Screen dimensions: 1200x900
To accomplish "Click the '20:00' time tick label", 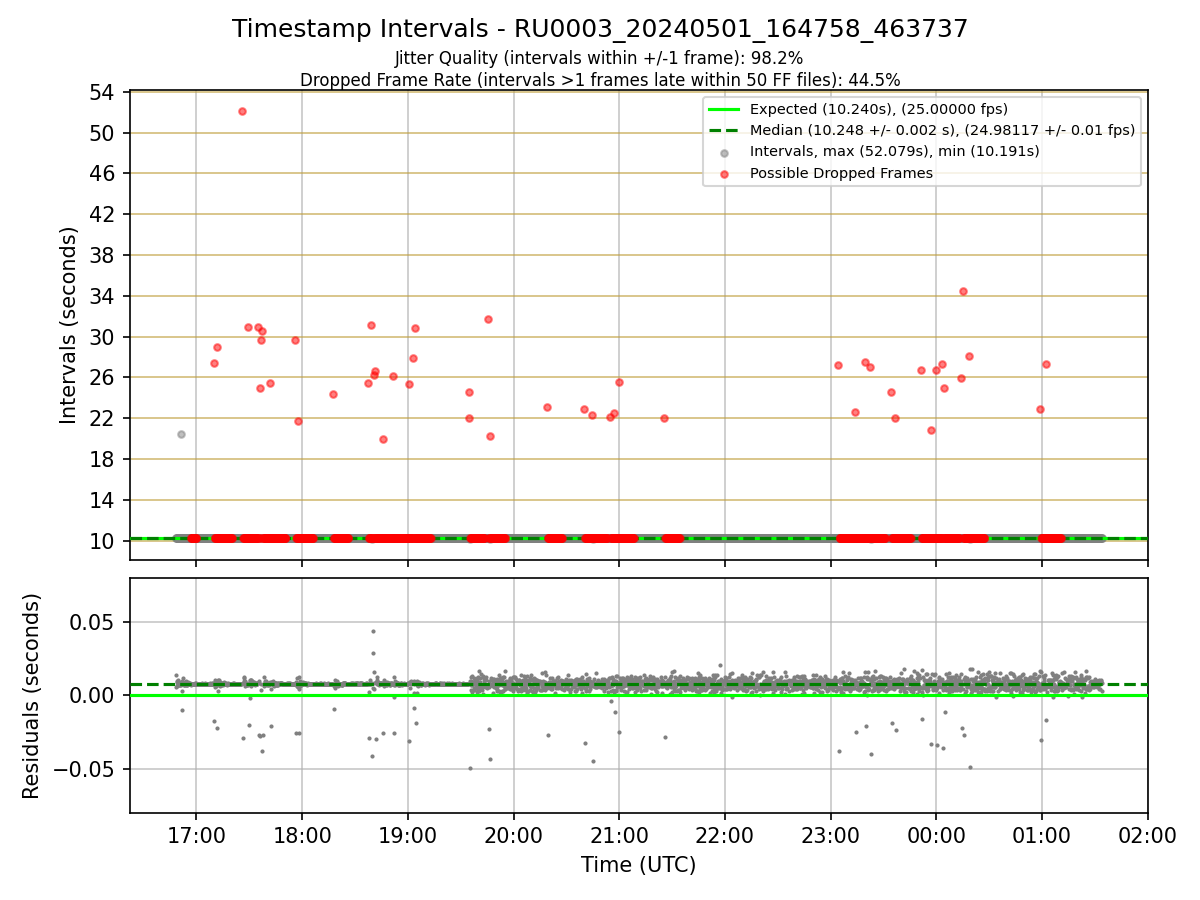I will point(513,834).
